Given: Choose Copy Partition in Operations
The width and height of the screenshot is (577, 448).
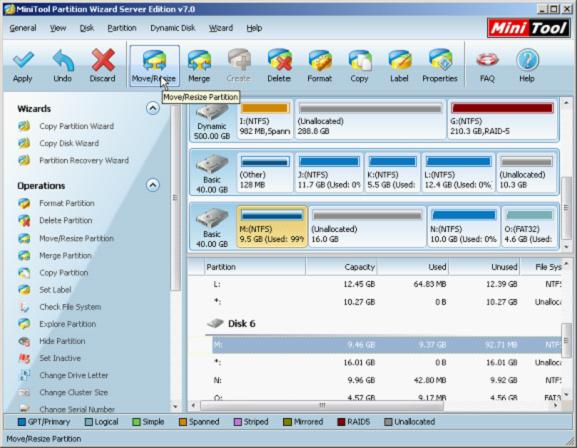Looking at the screenshot, I should coord(64,273).
